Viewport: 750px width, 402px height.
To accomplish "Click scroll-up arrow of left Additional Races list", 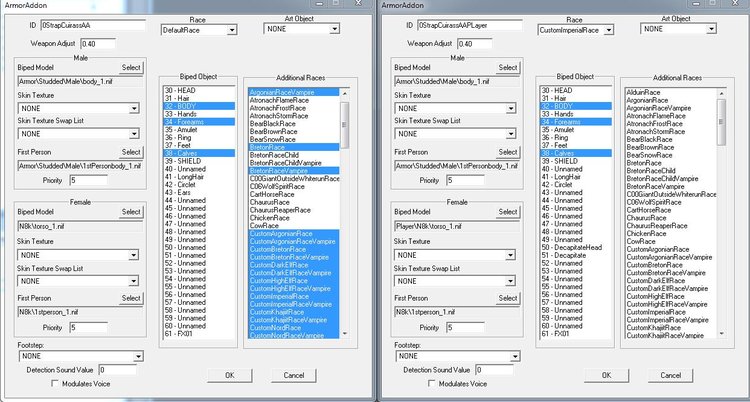I will click(344, 94).
